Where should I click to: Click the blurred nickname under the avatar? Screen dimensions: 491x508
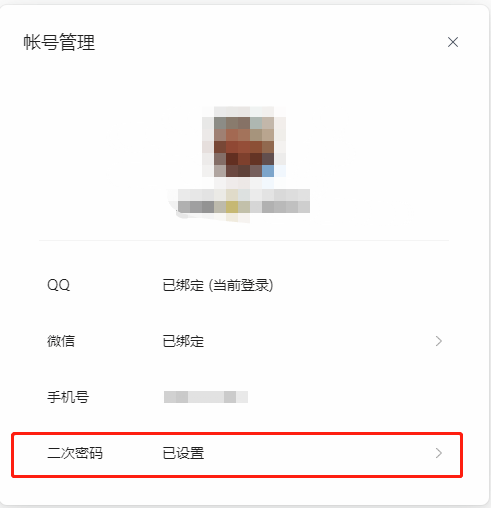point(244,201)
